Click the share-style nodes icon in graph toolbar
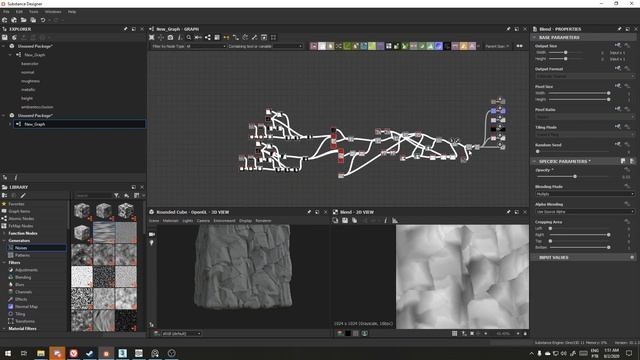This screenshot has height=360, width=640. pyautogui.click(x=208, y=38)
